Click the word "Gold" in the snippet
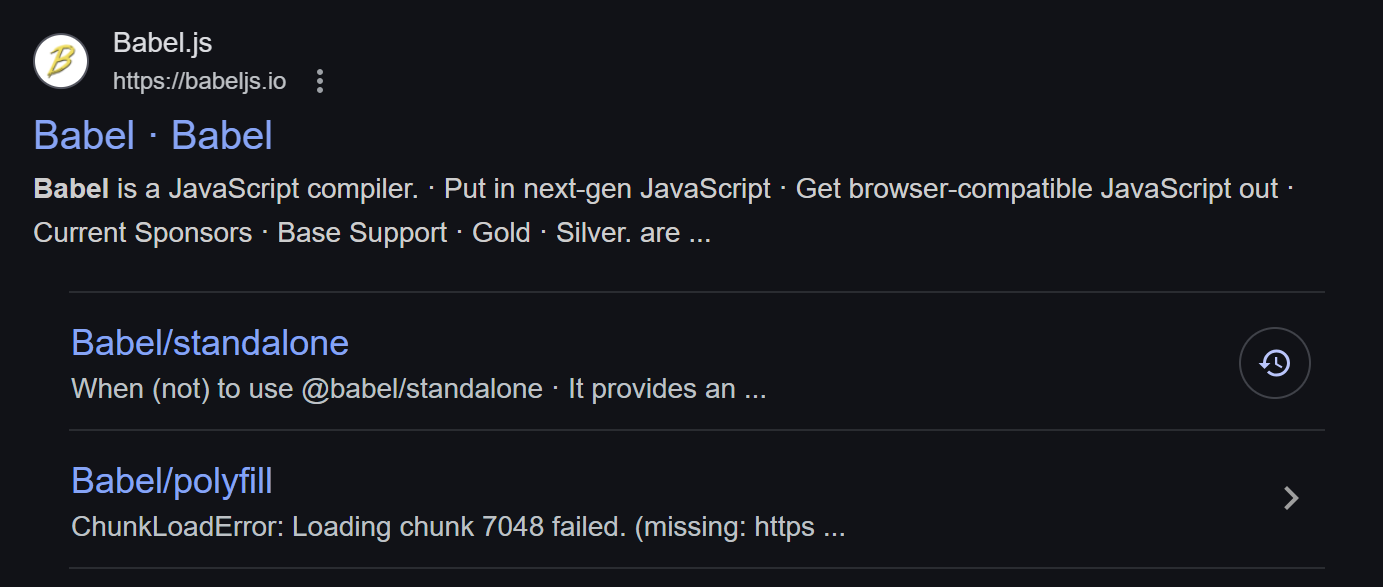 (501, 233)
